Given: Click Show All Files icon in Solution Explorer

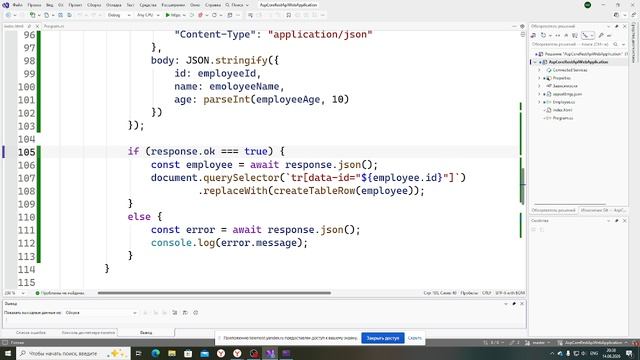Looking at the screenshot, I should [575, 36].
